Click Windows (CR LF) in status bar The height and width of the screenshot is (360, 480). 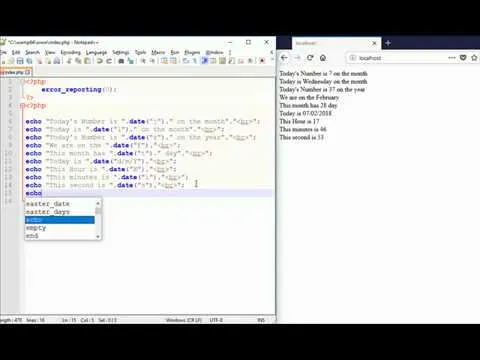tap(184, 320)
